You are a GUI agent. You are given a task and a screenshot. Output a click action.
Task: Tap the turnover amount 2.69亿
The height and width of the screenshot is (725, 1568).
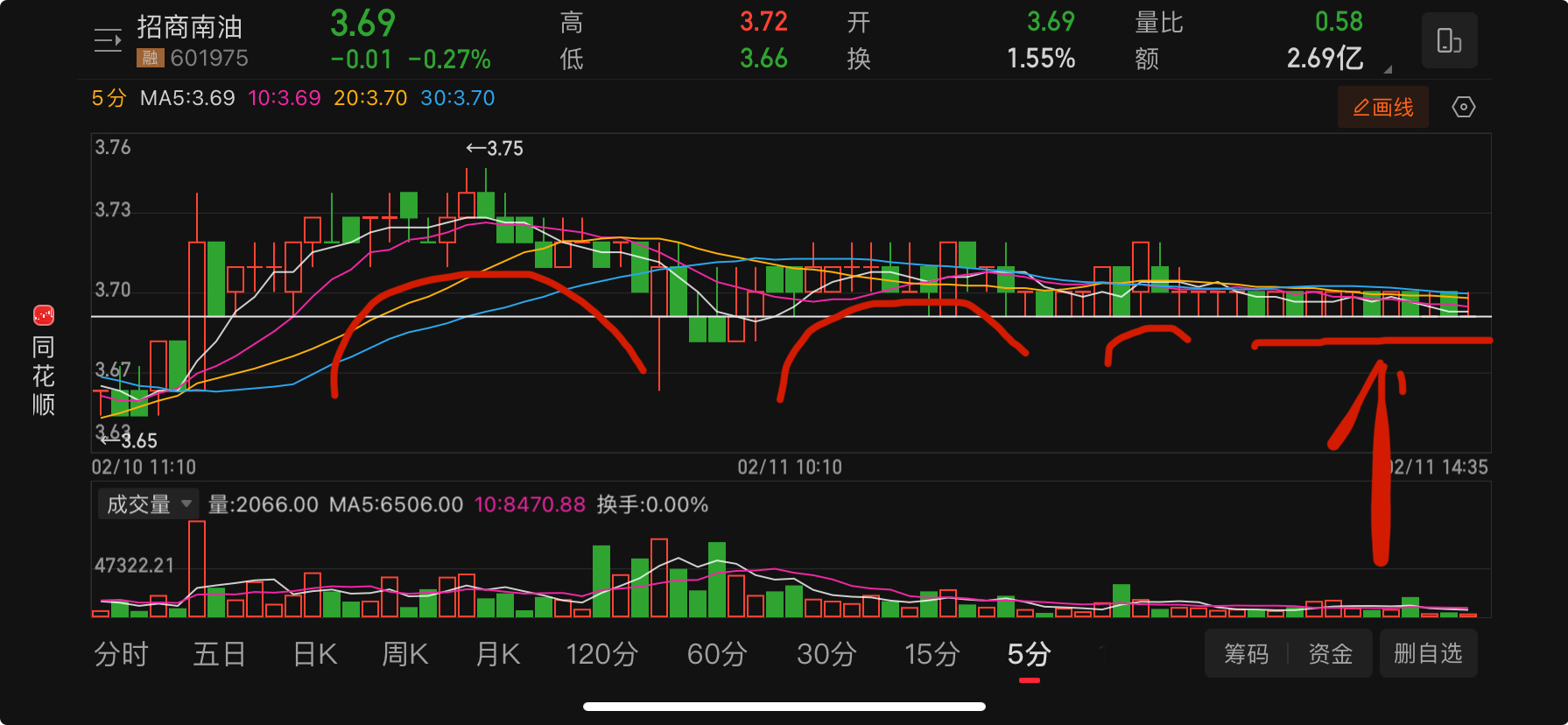click(1325, 59)
